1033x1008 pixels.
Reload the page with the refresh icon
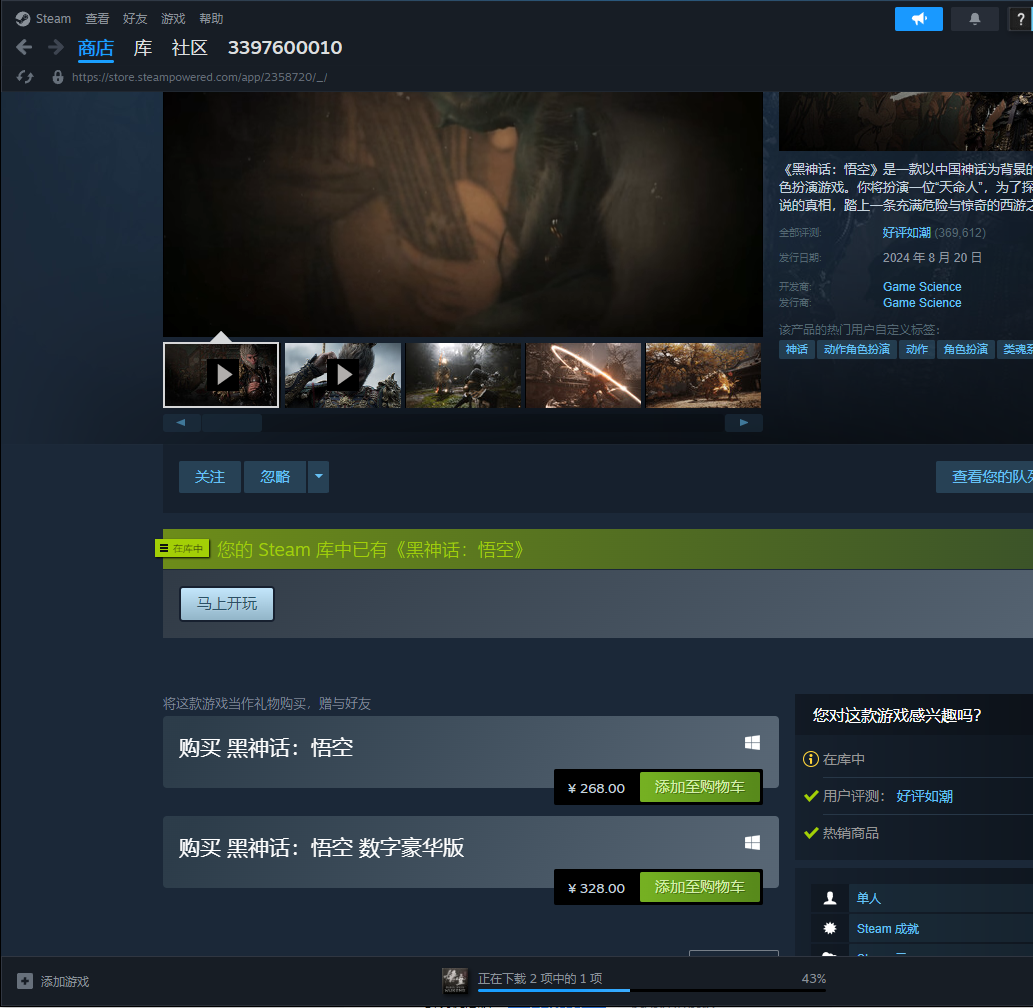[x=25, y=77]
